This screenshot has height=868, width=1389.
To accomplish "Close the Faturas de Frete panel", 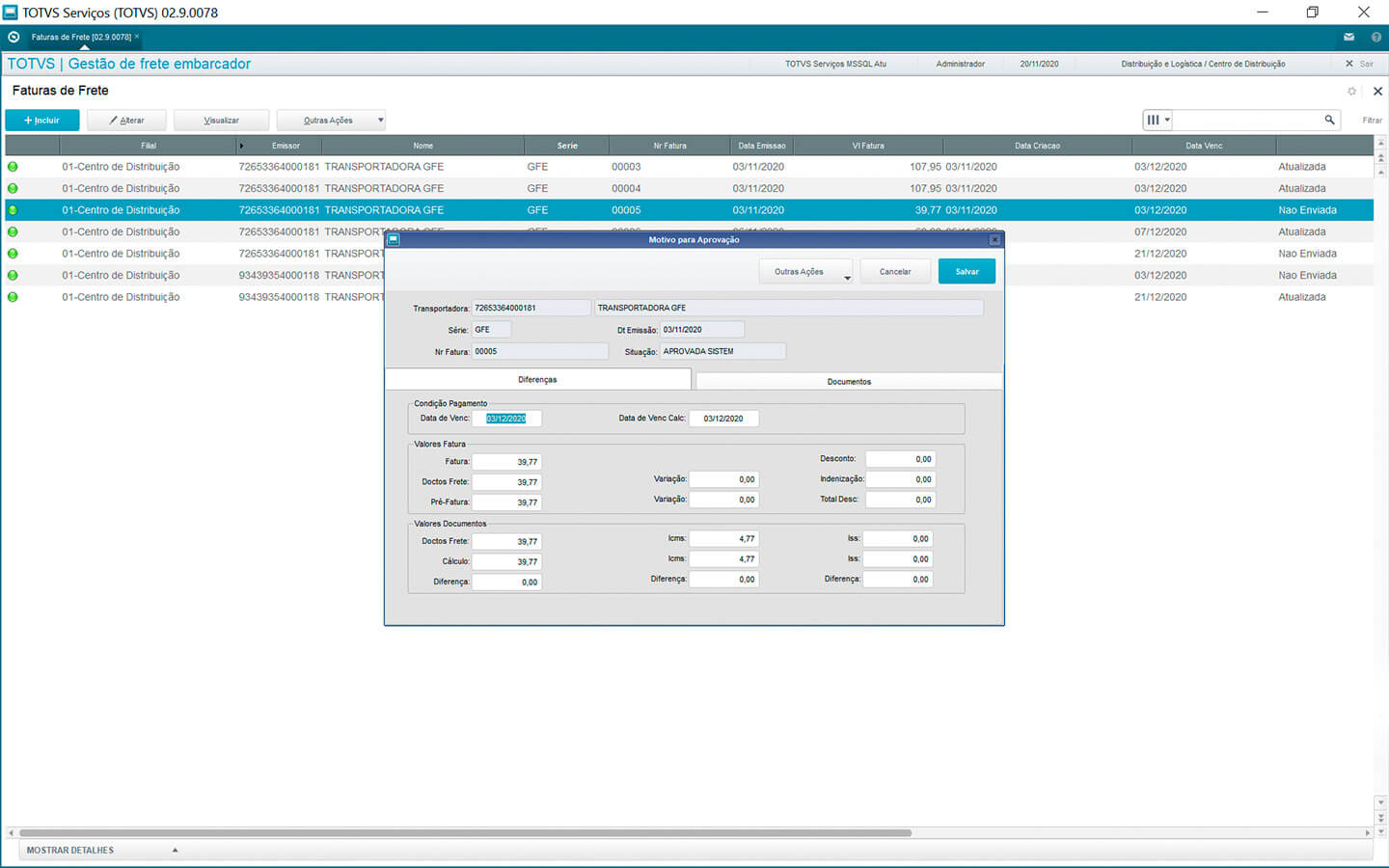I will point(1377,92).
